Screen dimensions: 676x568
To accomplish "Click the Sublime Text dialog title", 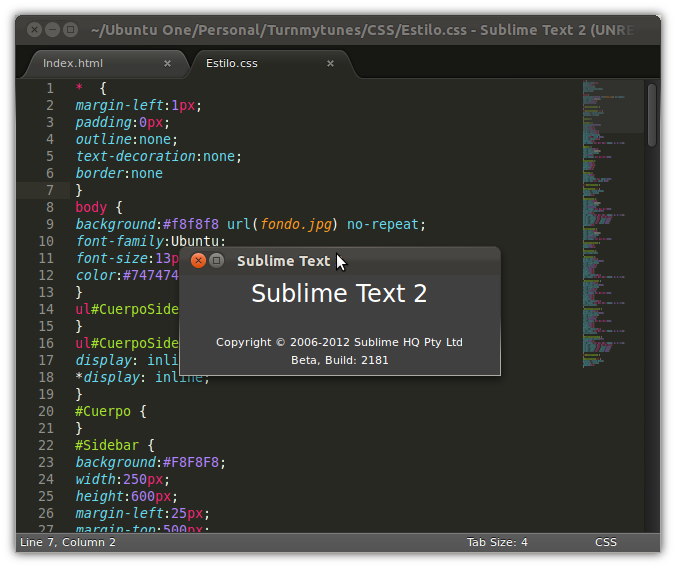I will pos(284,261).
